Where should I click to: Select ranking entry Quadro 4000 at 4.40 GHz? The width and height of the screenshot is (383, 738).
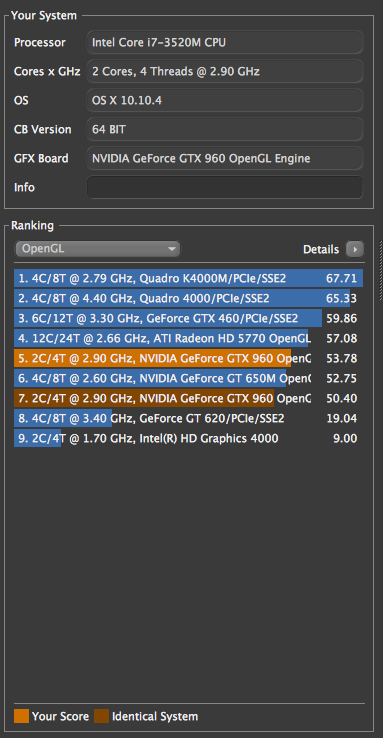[x=188, y=298]
